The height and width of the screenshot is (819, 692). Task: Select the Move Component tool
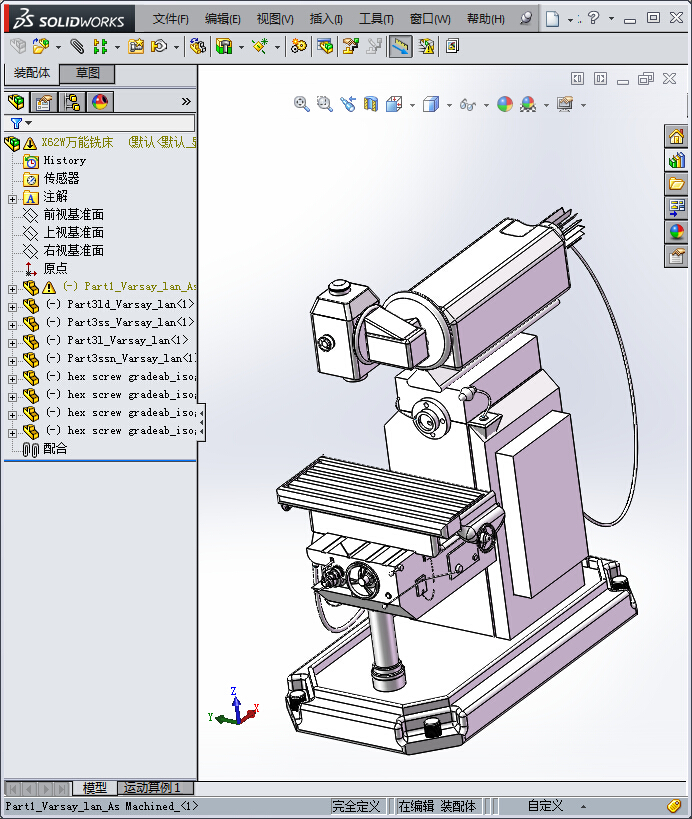click(158, 46)
